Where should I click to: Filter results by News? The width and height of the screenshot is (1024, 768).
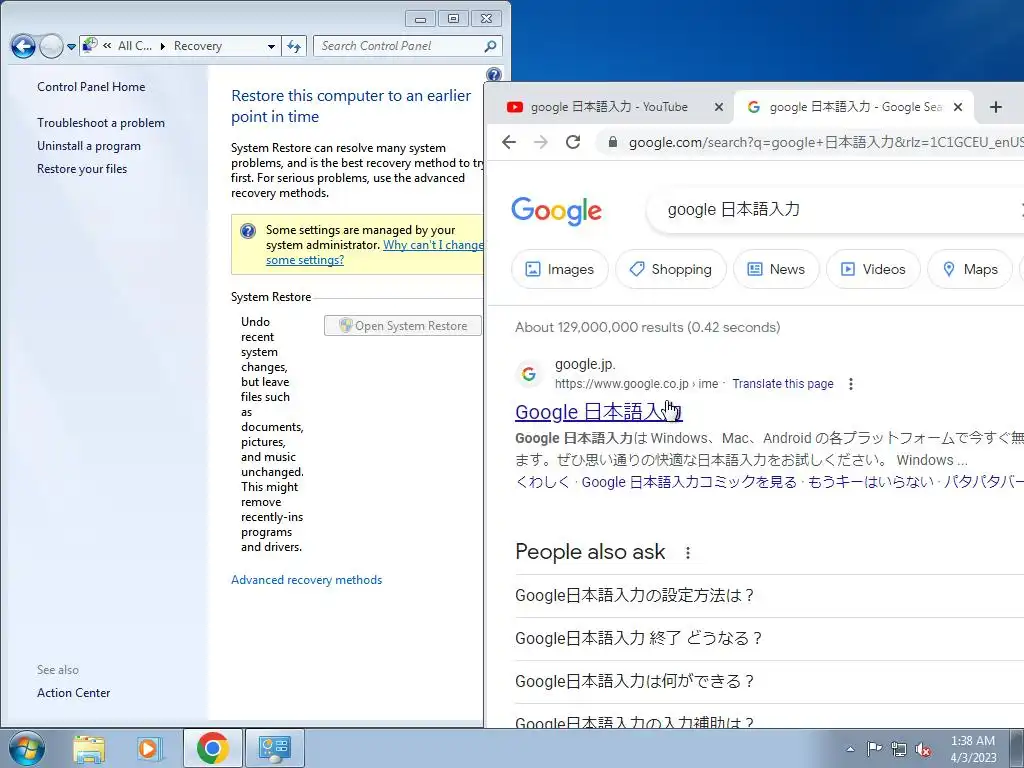click(776, 269)
